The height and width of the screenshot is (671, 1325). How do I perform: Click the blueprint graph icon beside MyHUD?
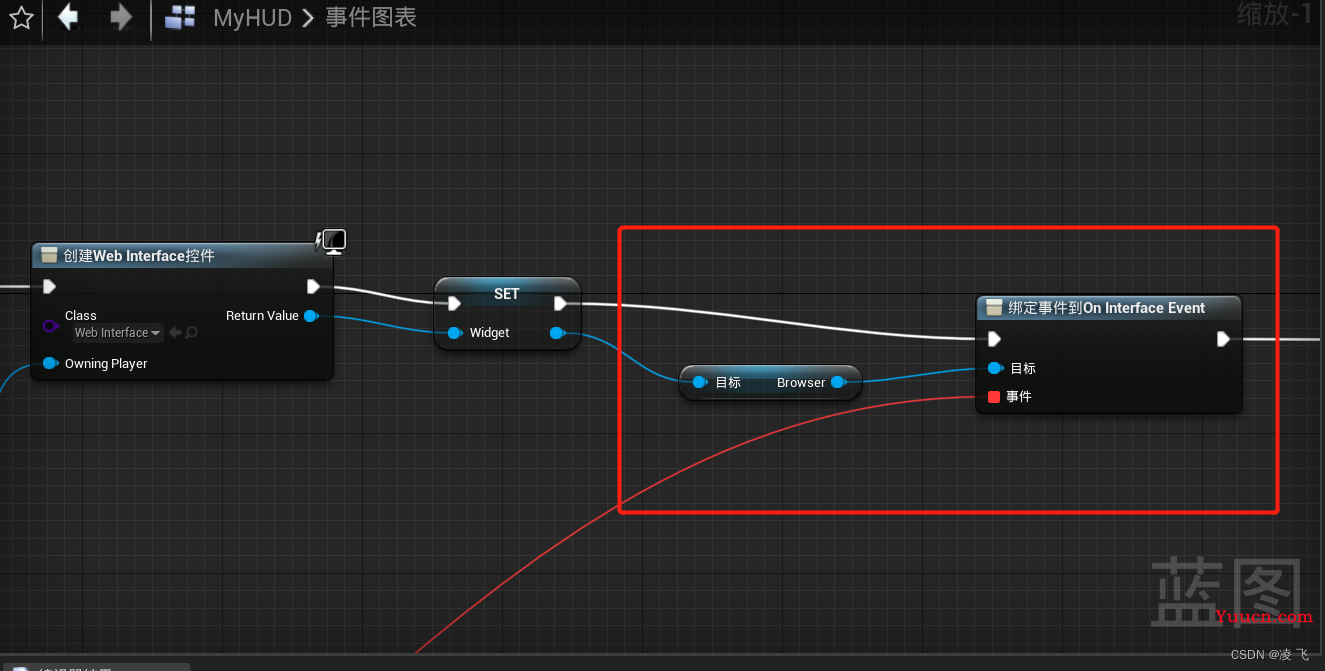pos(180,17)
